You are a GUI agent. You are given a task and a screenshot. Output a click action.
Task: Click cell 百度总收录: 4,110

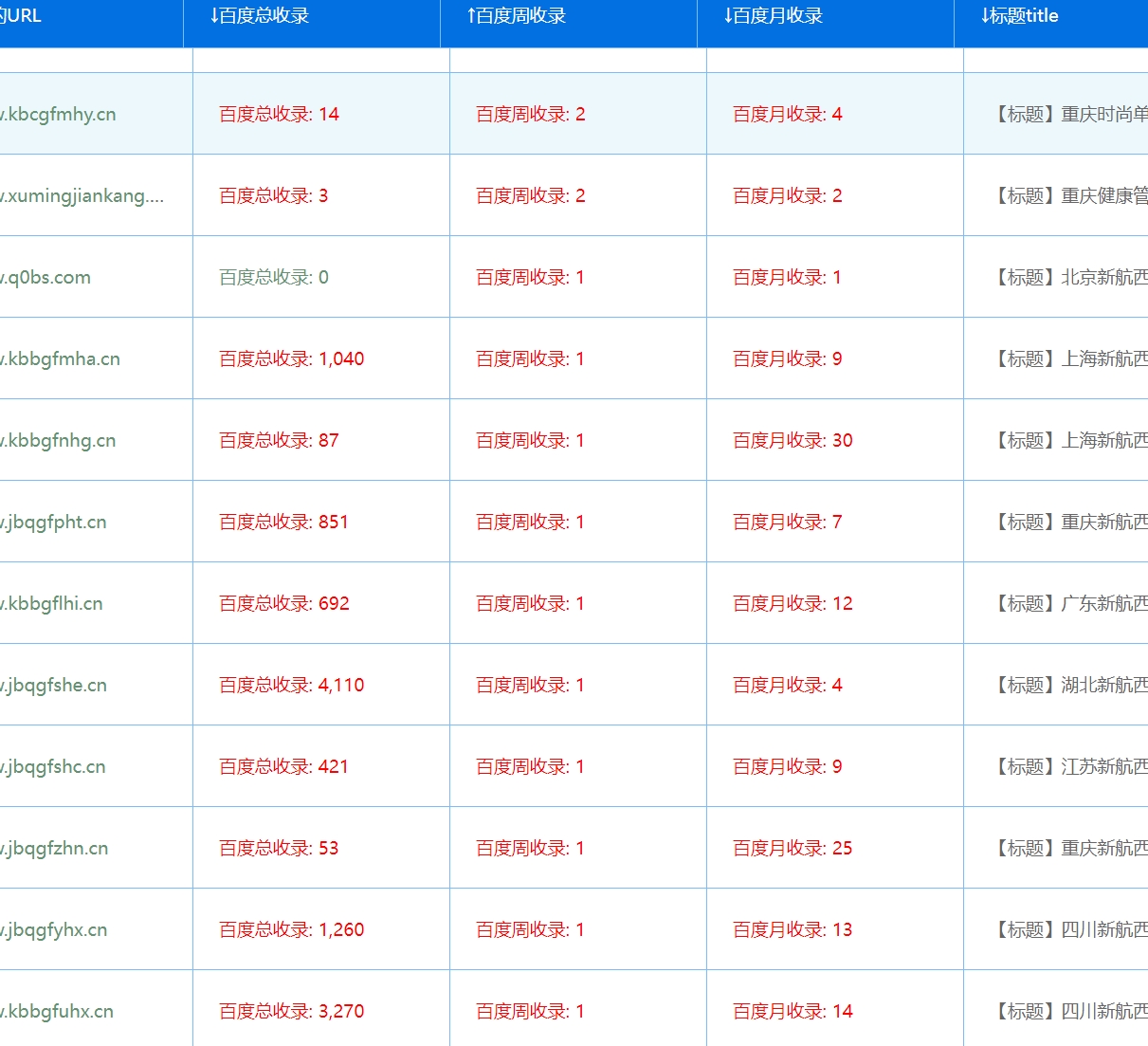coord(292,685)
